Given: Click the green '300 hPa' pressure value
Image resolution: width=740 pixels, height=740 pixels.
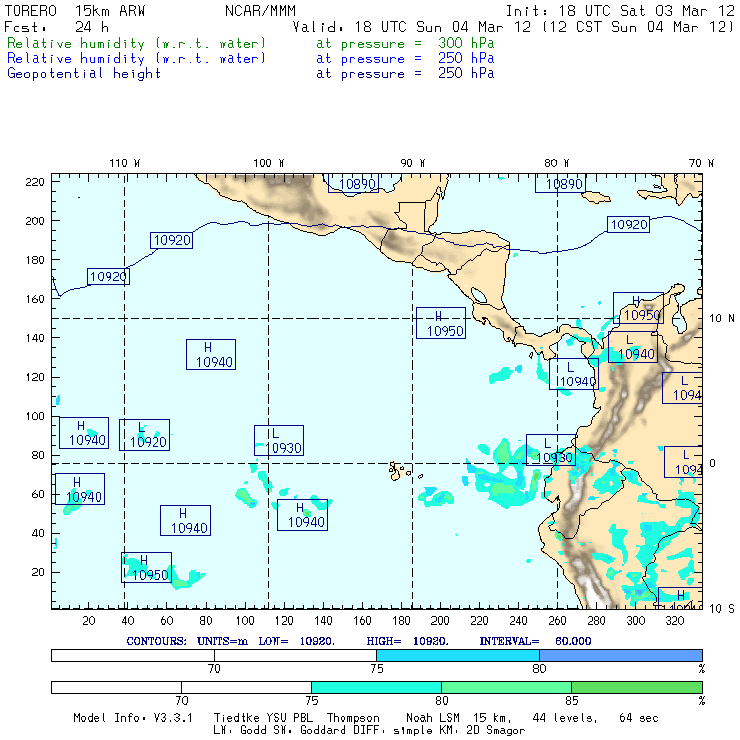Looking at the screenshot, I should pos(466,43).
